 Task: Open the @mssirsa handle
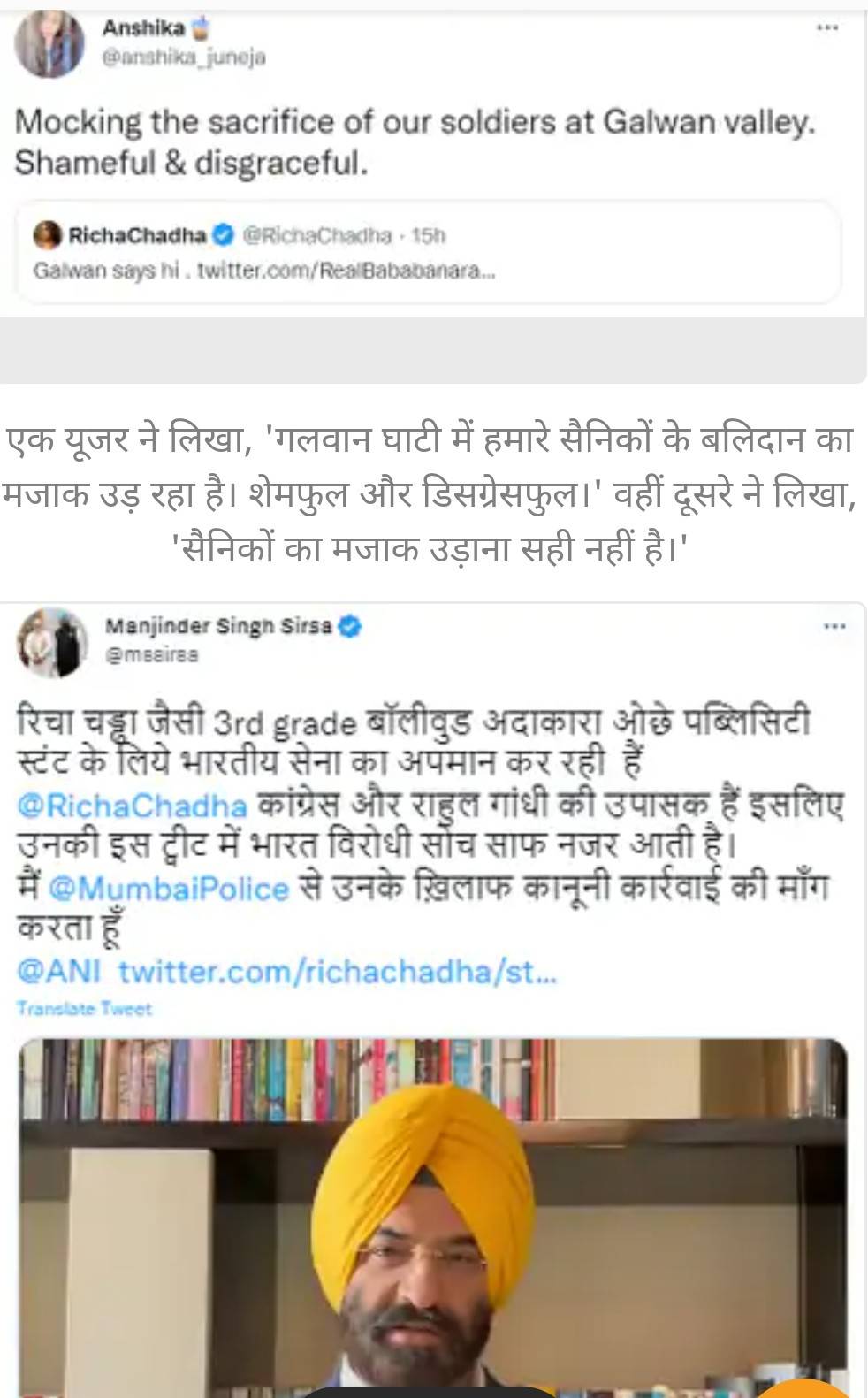pos(151,655)
